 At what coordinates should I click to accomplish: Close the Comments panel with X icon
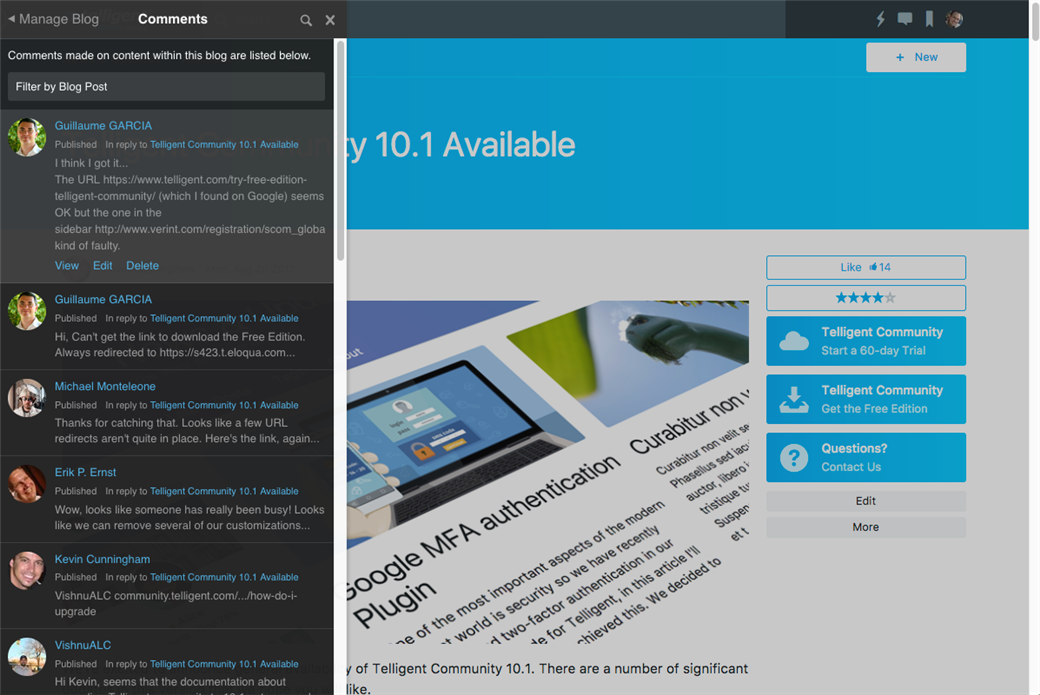[330, 20]
